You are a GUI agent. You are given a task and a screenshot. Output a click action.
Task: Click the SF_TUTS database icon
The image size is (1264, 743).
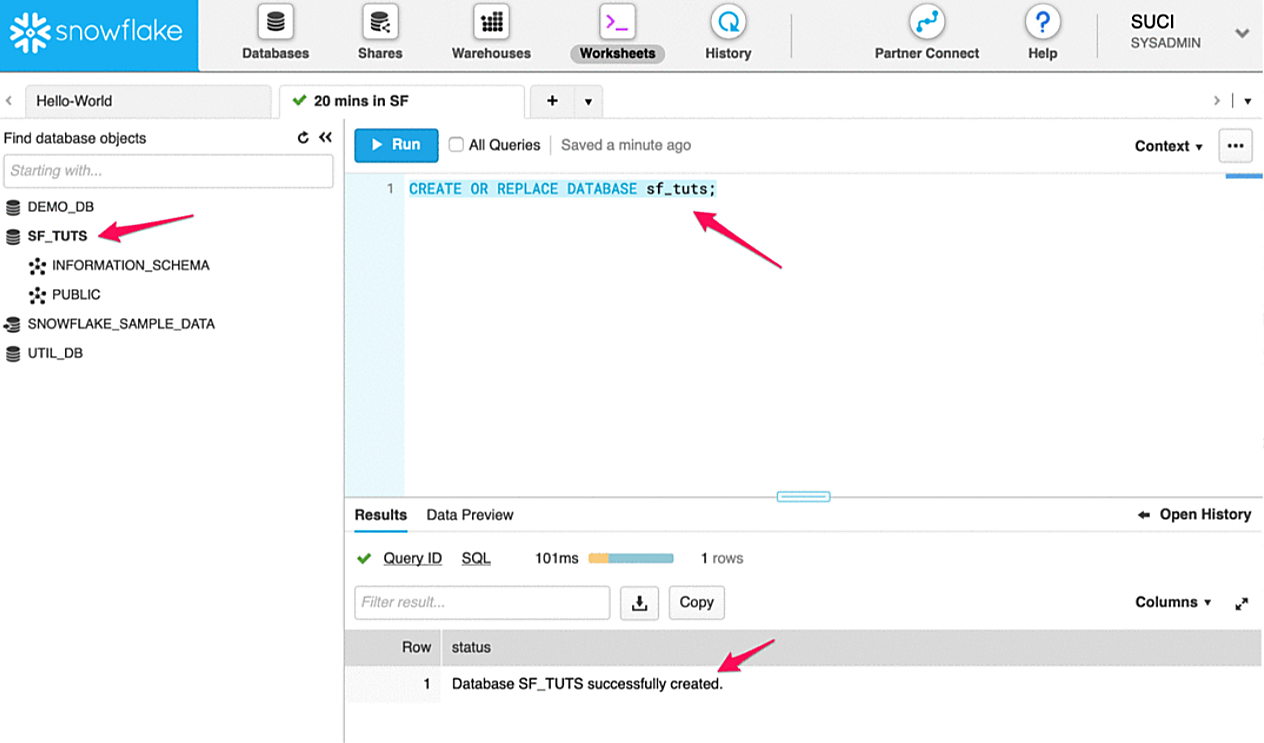point(13,237)
